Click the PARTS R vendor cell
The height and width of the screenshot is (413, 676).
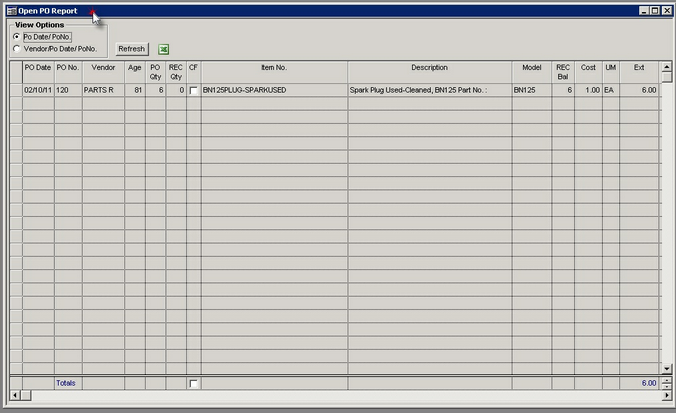coord(103,90)
